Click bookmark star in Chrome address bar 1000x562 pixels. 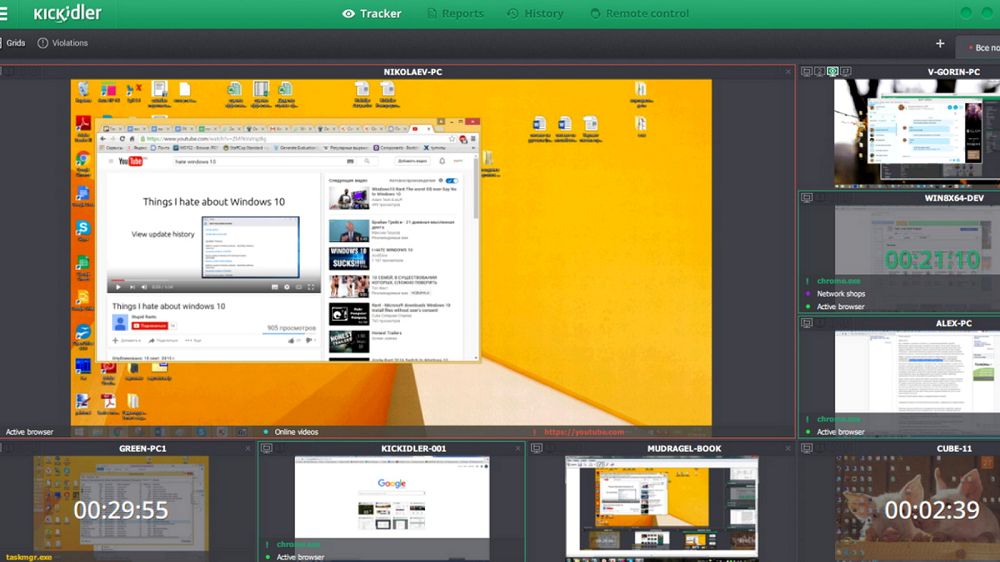452,138
